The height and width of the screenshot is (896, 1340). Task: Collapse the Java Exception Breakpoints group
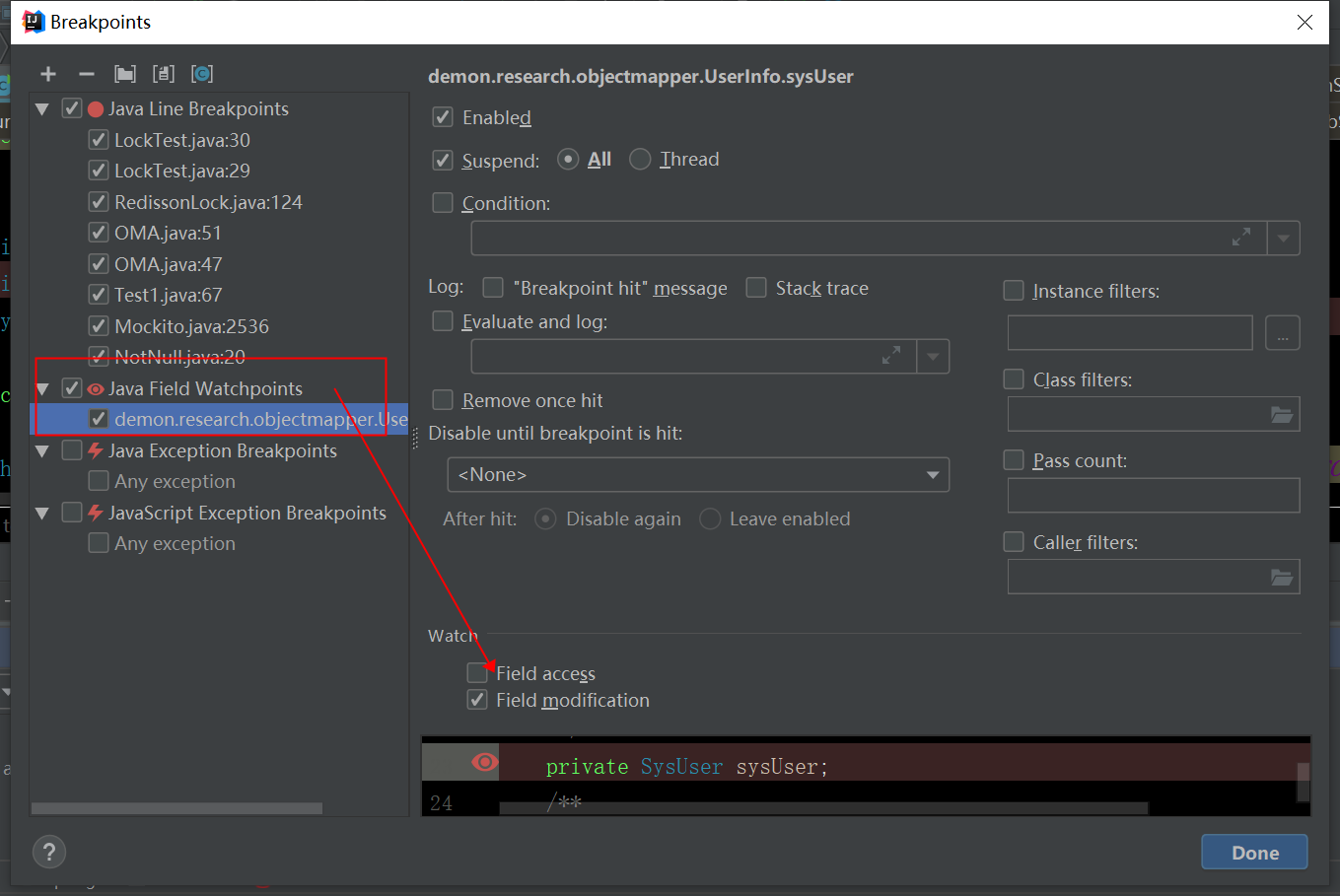(42, 451)
